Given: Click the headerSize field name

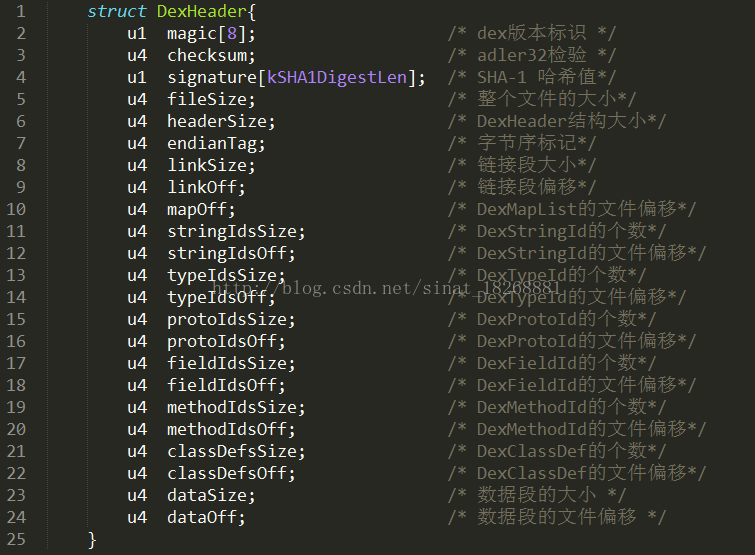Looking at the screenshot, I should (217, 121).
